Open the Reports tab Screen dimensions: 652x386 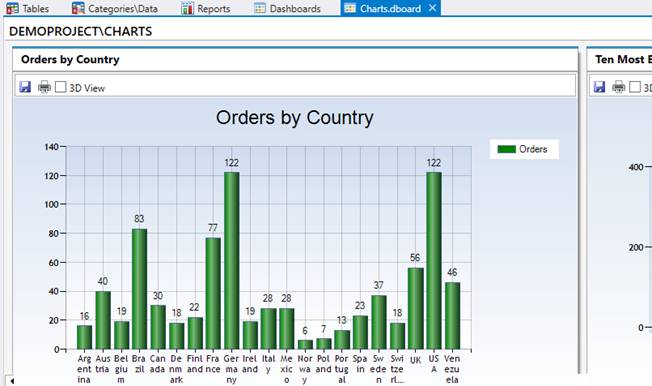(x=206, y=8)
